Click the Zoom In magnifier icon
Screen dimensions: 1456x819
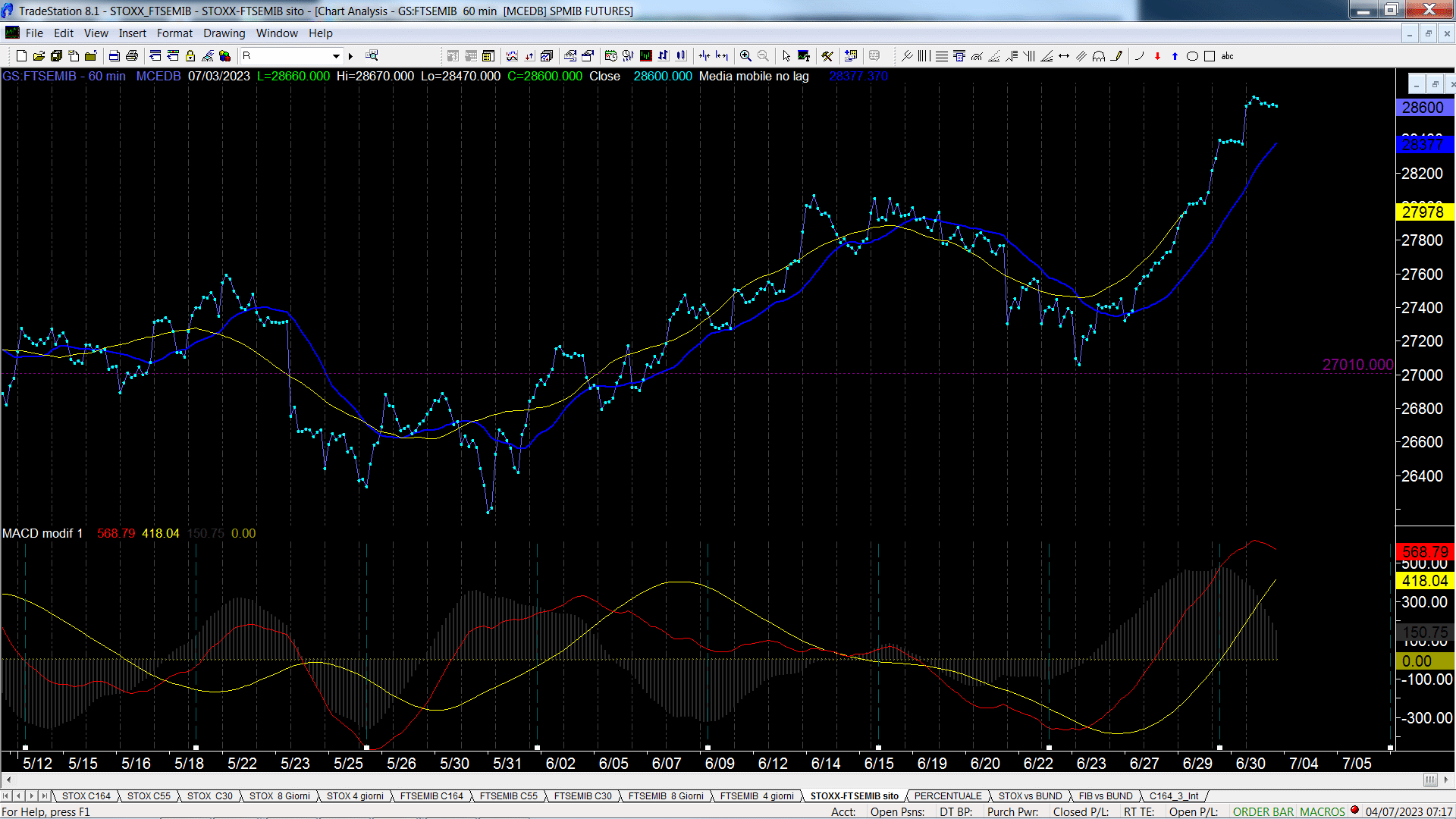[745, 56]
